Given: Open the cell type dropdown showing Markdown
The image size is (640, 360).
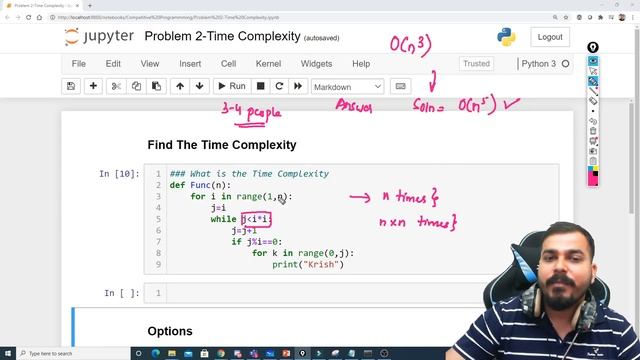Looking at the screenshot, I should point(347,87).
